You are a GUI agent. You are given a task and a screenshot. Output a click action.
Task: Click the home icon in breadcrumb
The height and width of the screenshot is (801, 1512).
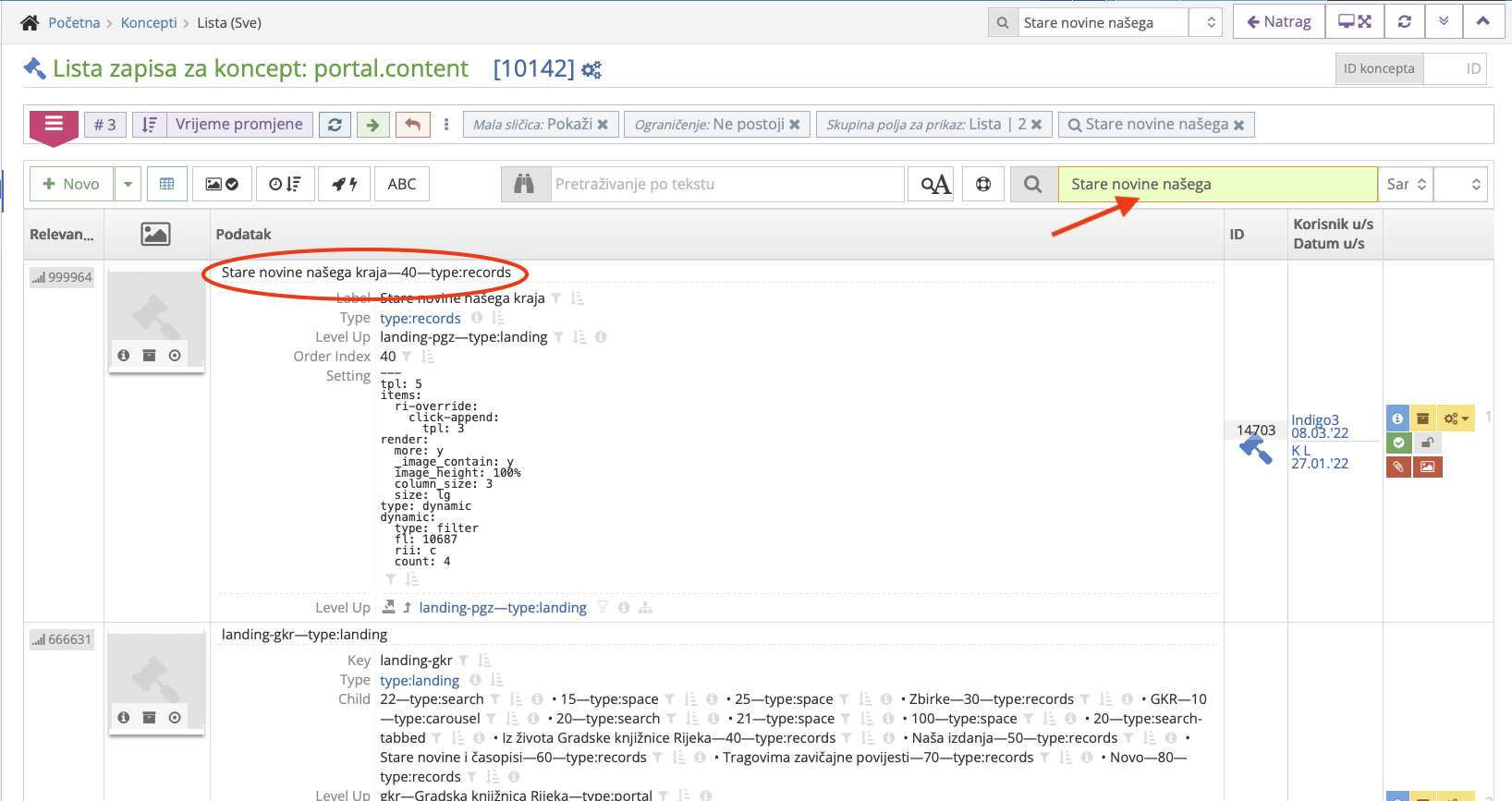click(x=30, y=22)
